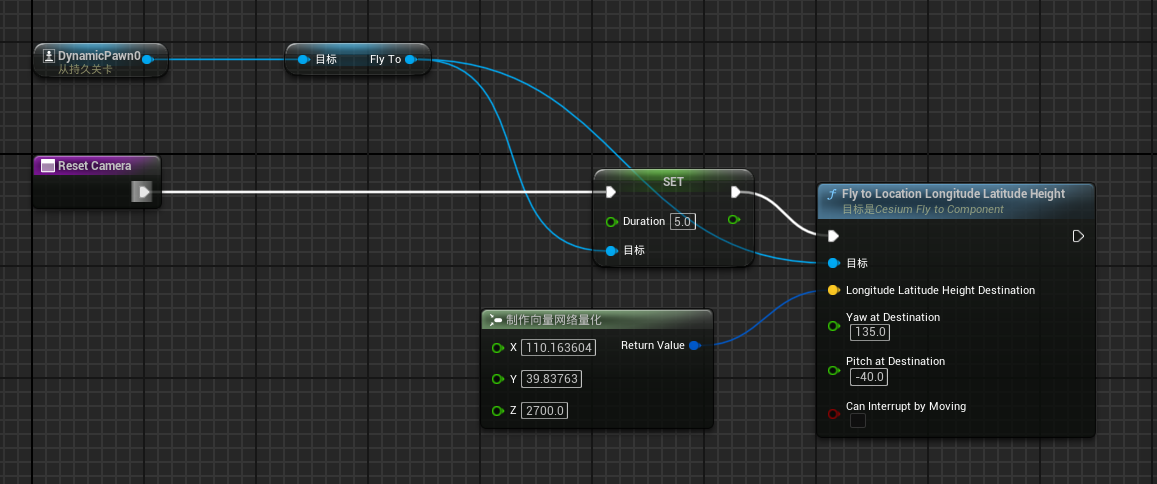1157x484 pixels.
Task: Click the Y input pin on vector node
Action: (497, 379)
